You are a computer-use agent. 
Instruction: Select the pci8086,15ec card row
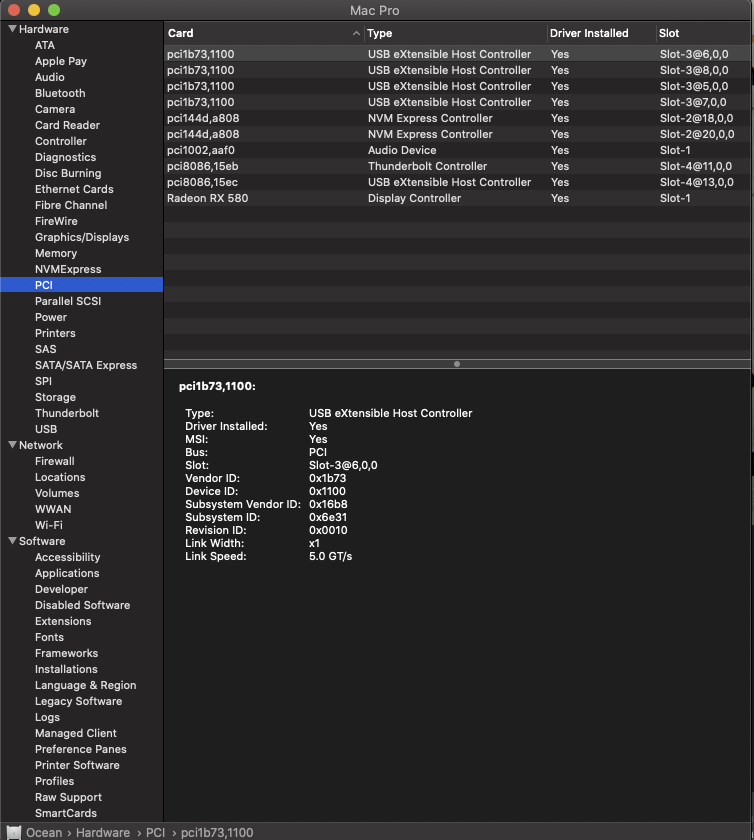click(457, 182)
